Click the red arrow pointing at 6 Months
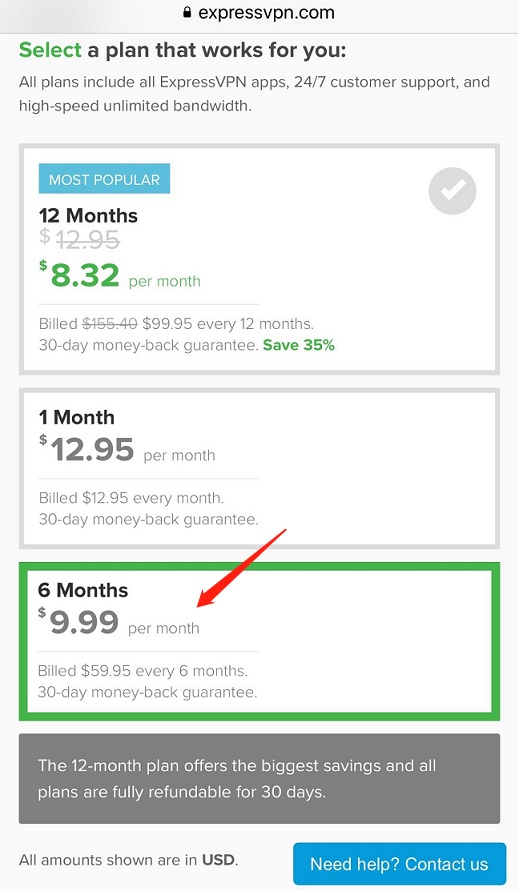The image size is (518, 891). tap(242, 568)
